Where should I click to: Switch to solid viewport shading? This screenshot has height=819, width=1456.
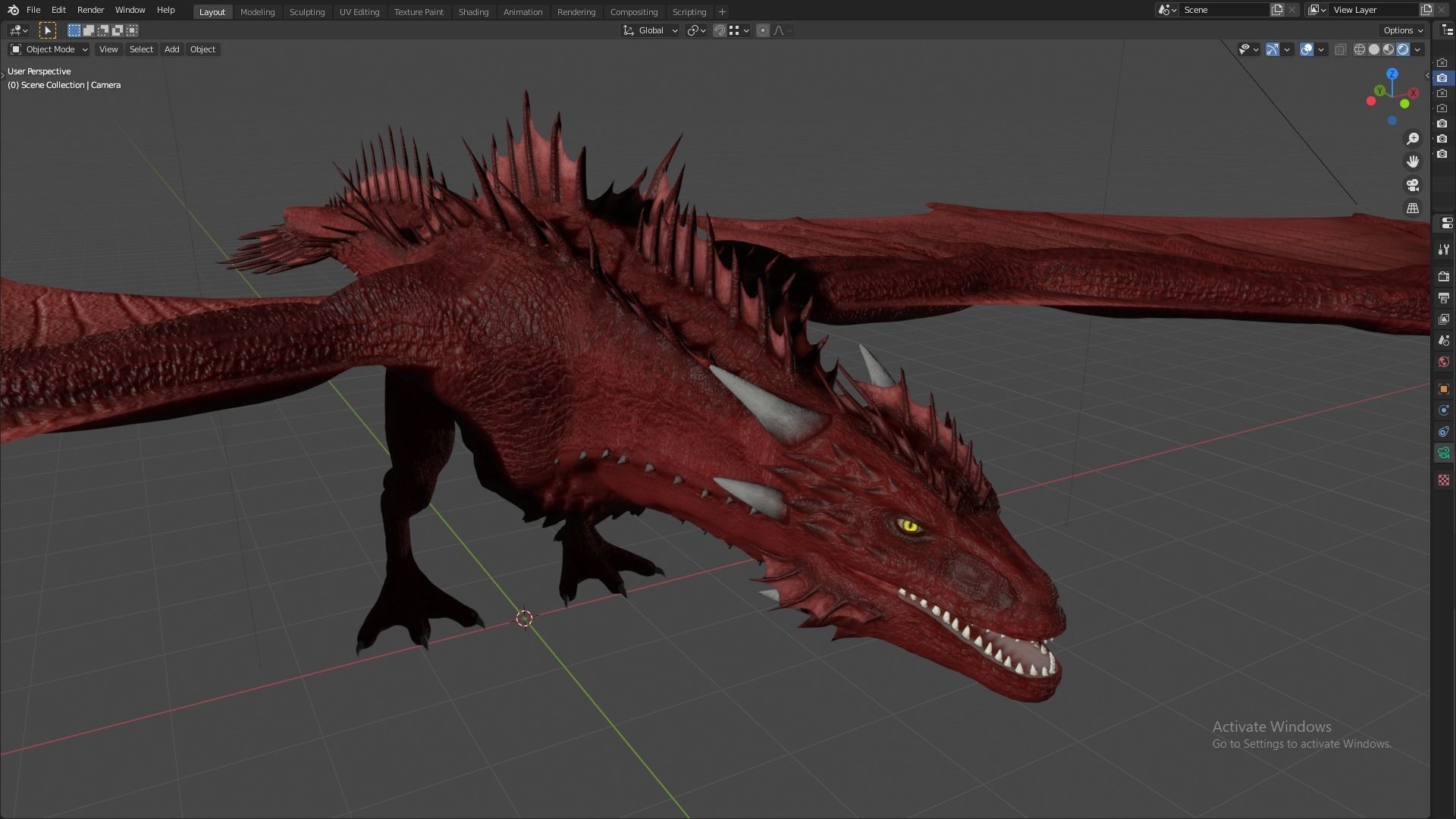1373,49
